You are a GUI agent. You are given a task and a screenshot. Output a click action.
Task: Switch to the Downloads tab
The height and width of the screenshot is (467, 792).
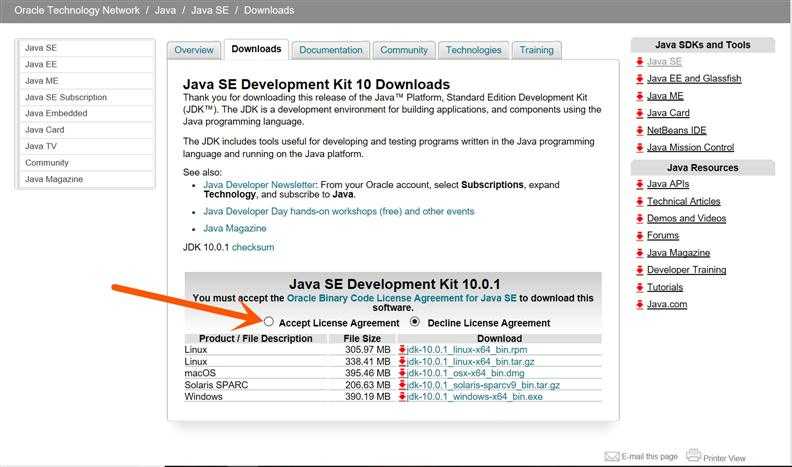click(256, 49)
